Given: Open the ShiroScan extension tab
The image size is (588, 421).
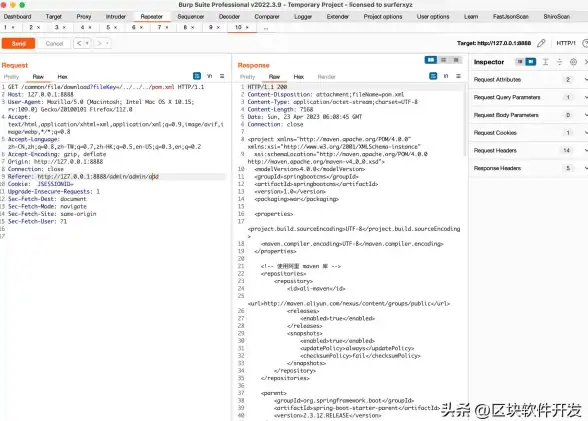Looking at the screenshot, I should tap(556, 16).
